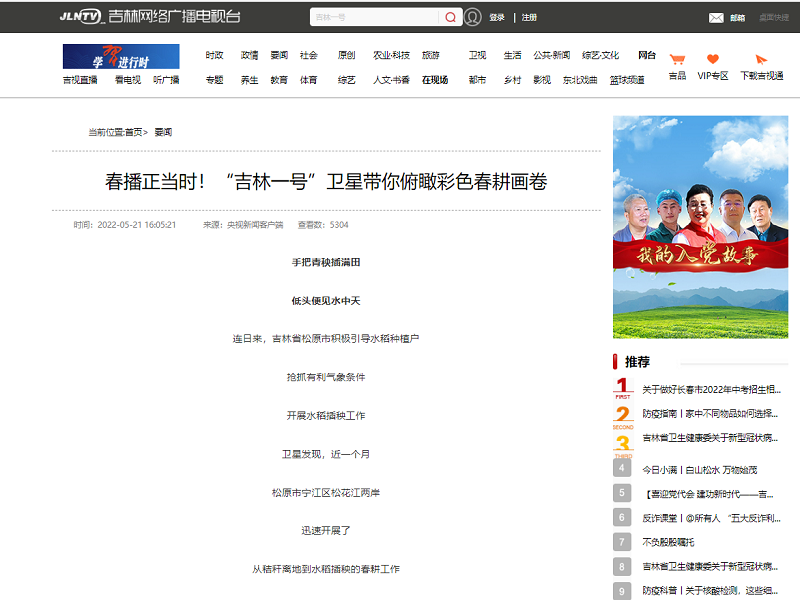This screenshot has height=600, width=800.
Task: Click the search input field
Action: coord(373,17)
